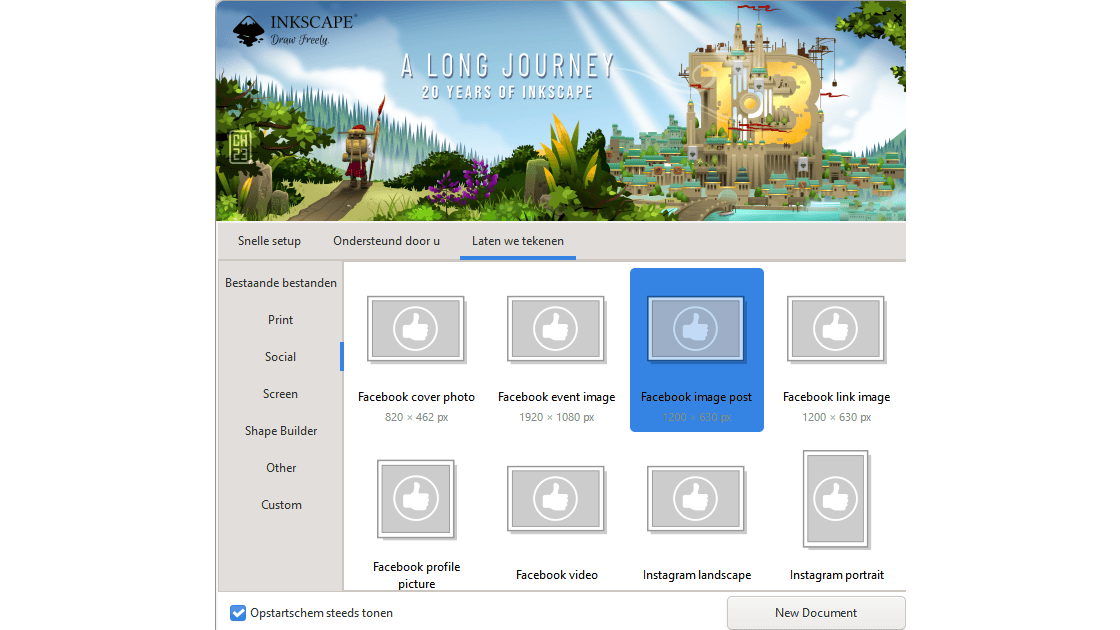Choose the Facebook profile picture template icon
Image resolution: width=1120 pixels, height=630 pixels.
pos(416,499)
